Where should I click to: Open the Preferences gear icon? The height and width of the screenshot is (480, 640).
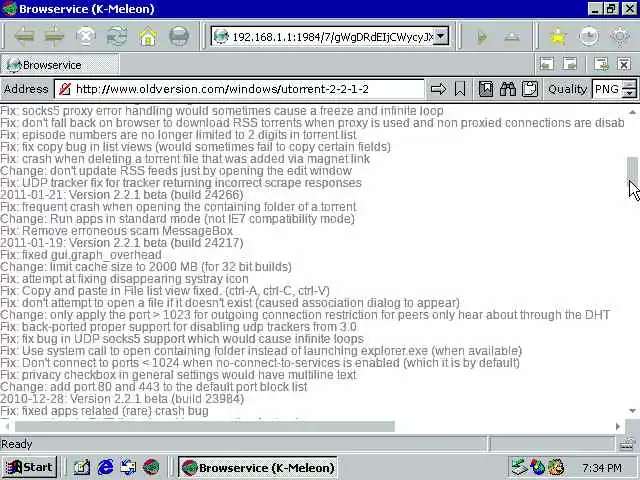[x=620, y=37]
